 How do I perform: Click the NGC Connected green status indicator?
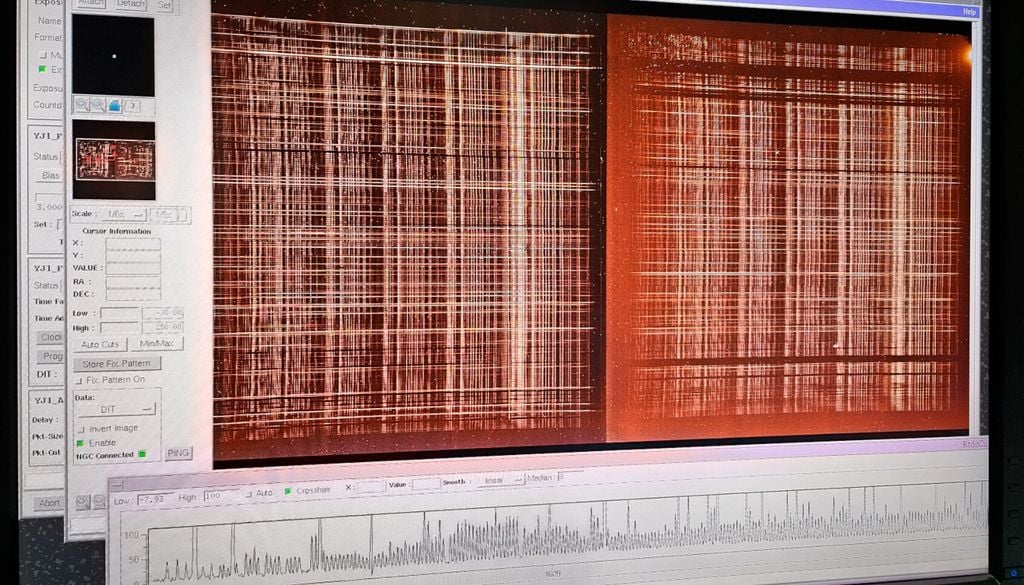click(x=142, y=454)
